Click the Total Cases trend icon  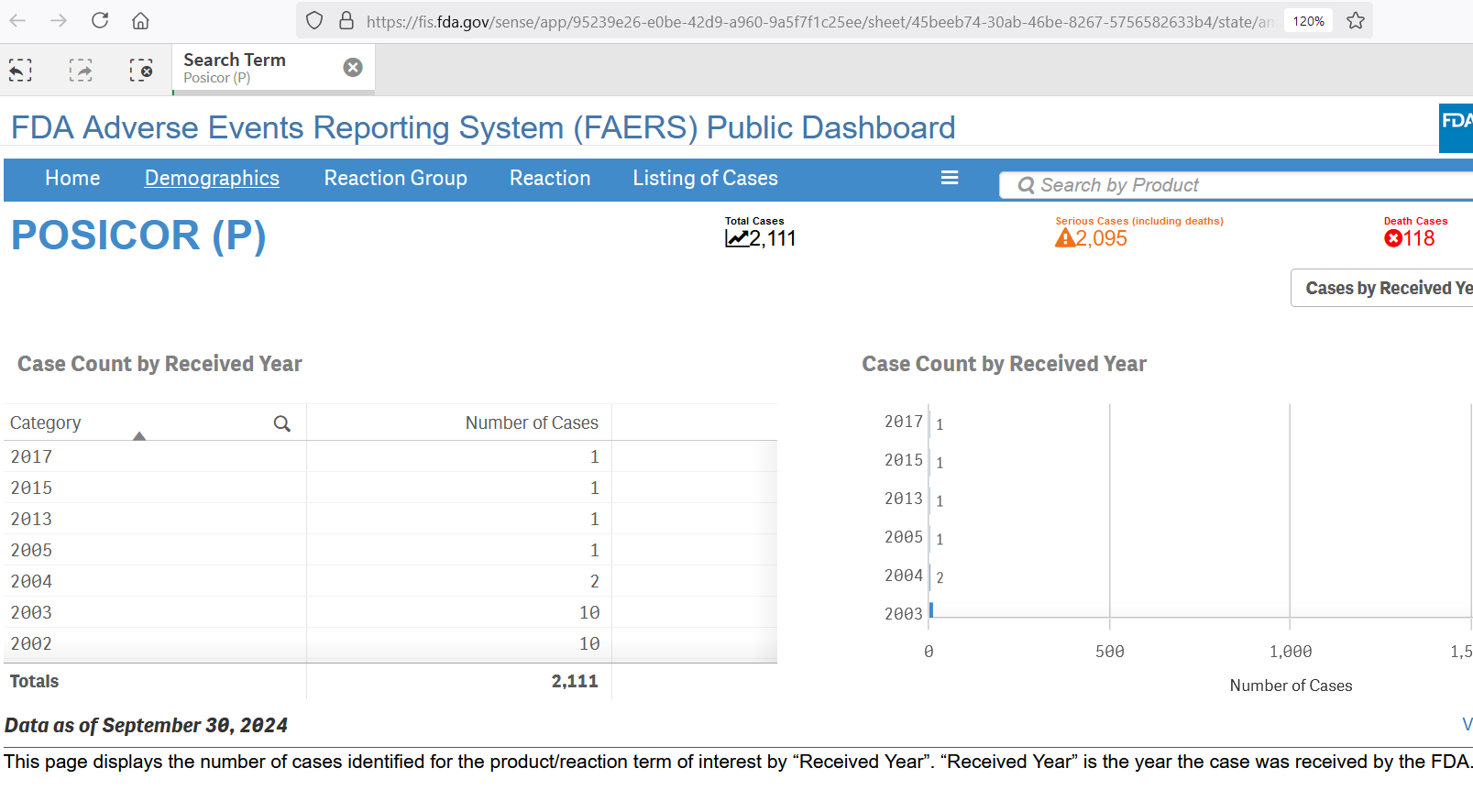(x=737, y=238)
